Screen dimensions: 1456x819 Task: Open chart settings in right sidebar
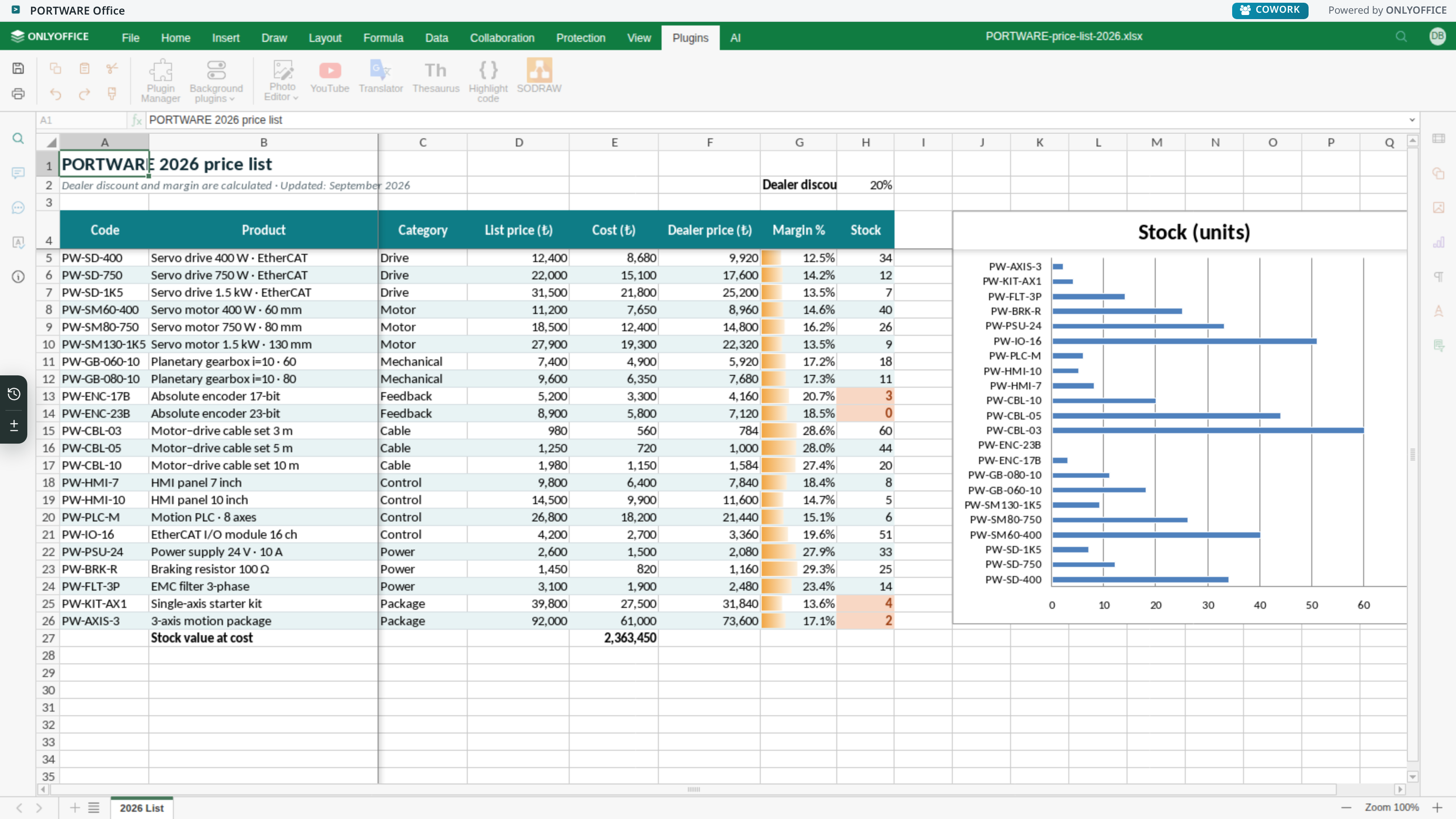pos(1438,242)
